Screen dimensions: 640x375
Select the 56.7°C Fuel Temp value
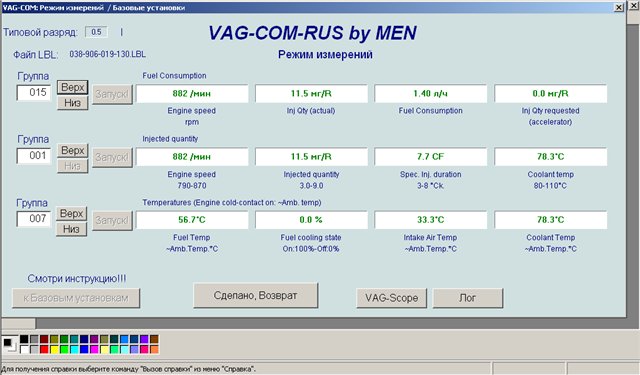[x=192, y=220]
